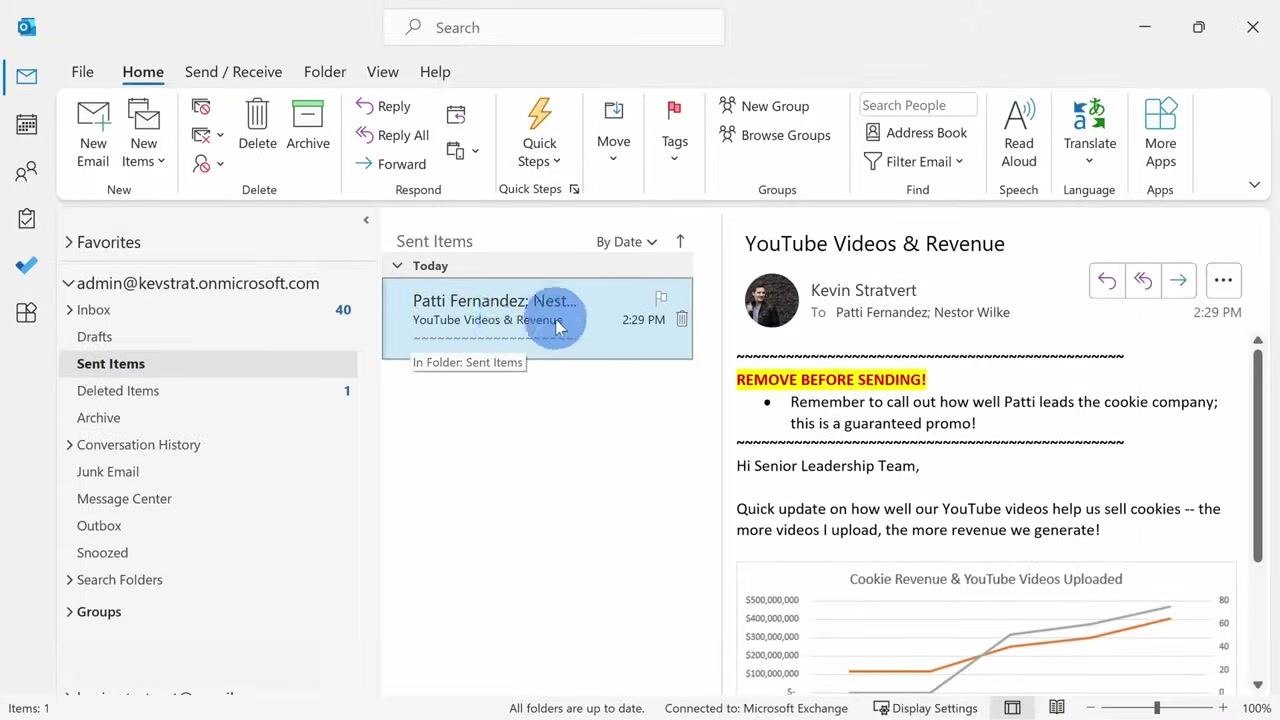The image size is (1280, 720).
Task: Open More Apps in ribbon
Action: (x=1160, y=134)
